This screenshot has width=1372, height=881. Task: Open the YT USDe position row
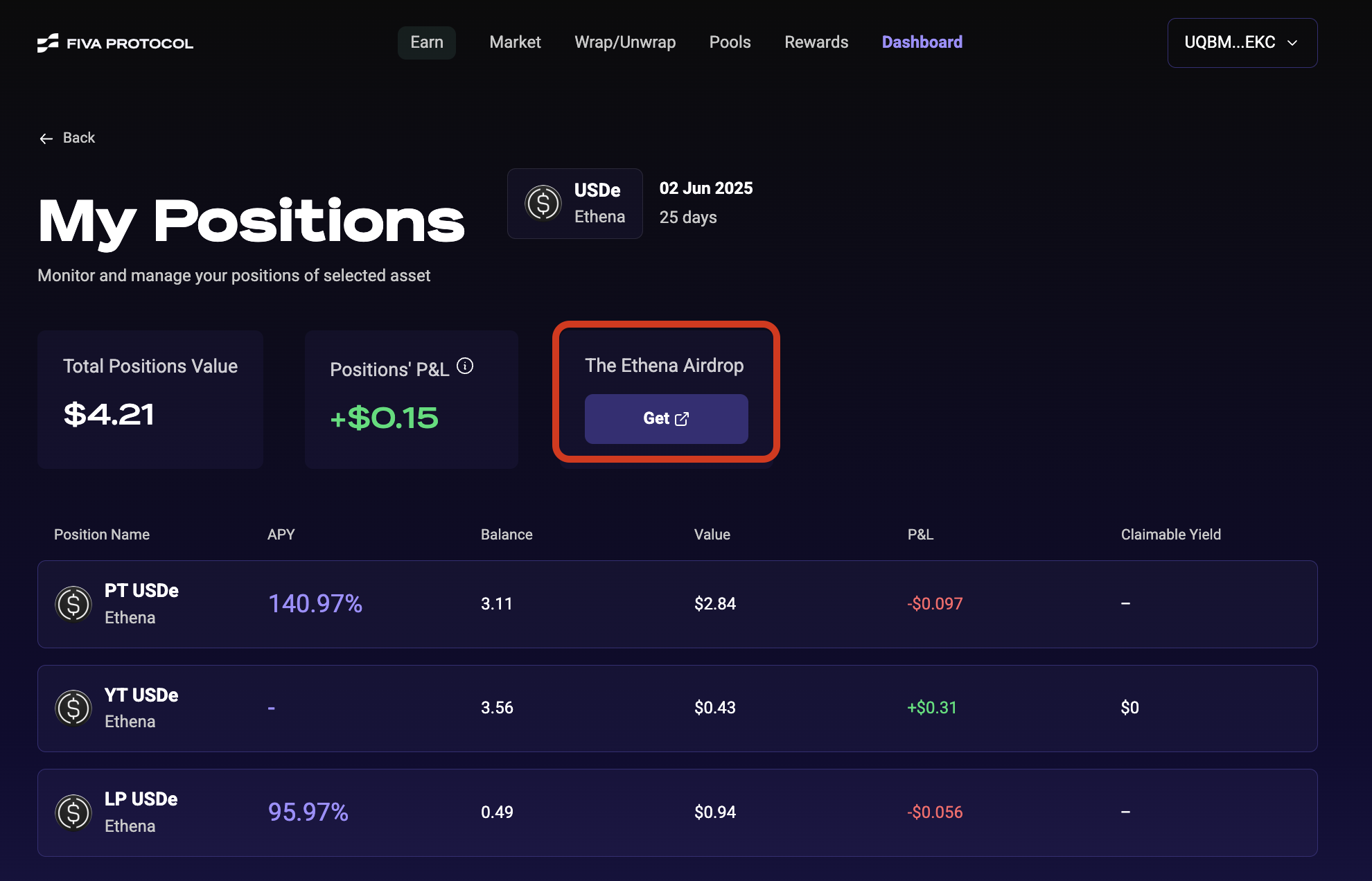tap(677, 709)
